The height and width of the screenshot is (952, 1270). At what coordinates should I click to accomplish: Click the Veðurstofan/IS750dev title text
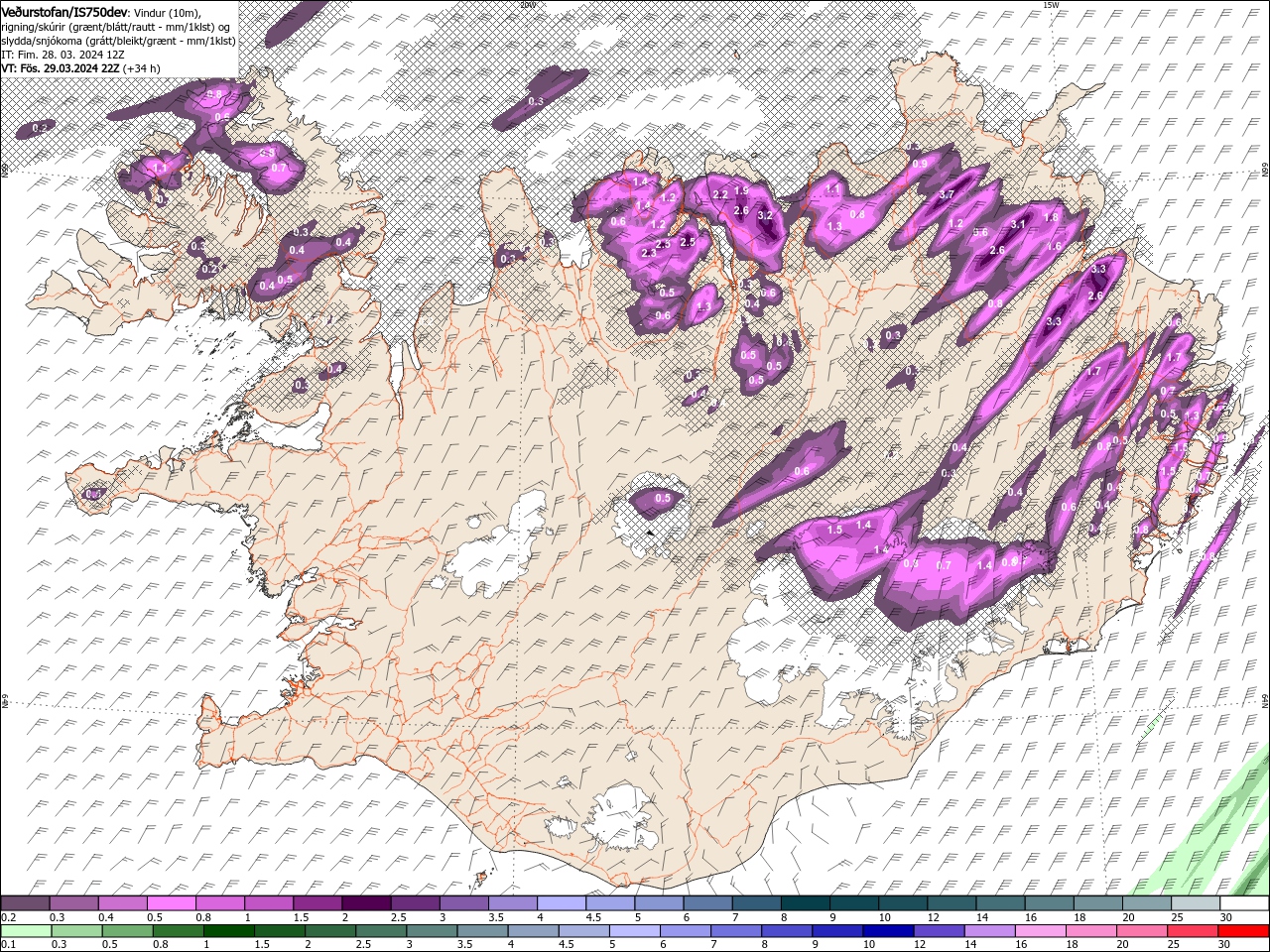[64, 11]
